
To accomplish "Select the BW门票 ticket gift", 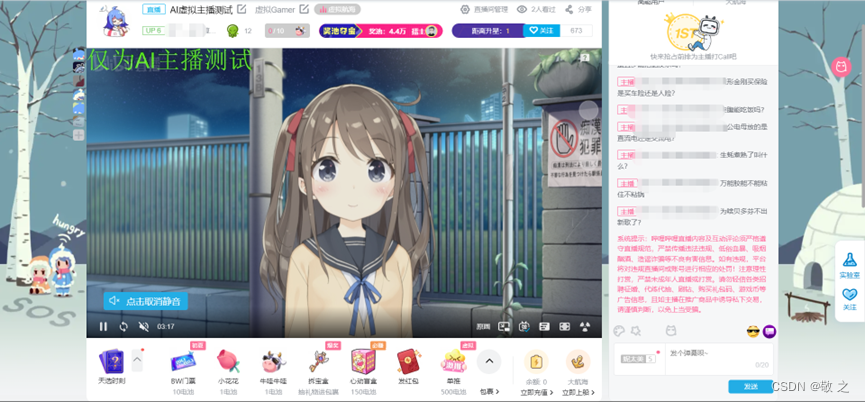I will click(183, 362).
